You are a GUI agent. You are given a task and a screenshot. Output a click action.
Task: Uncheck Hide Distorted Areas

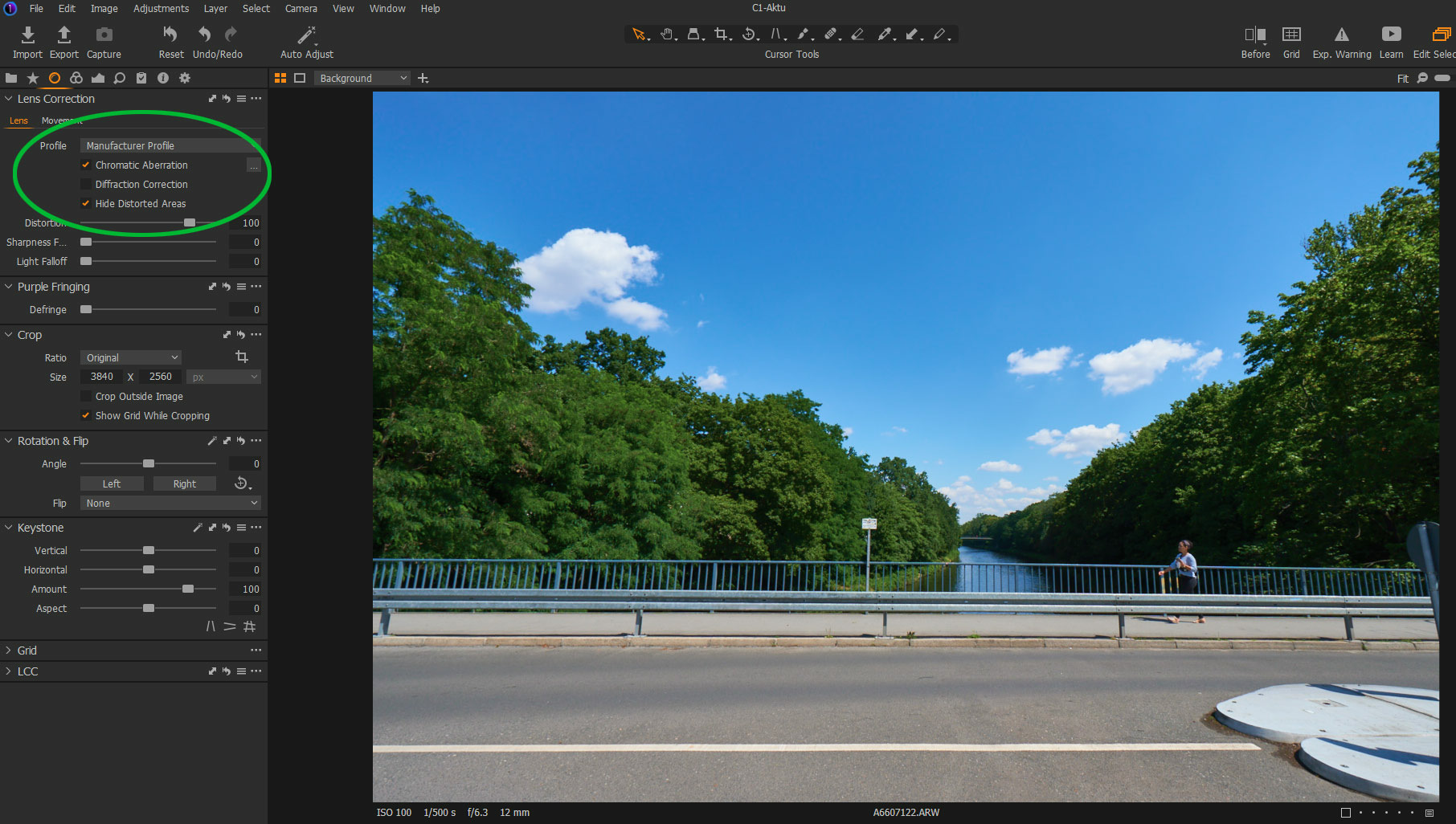(x=86, y=204)
